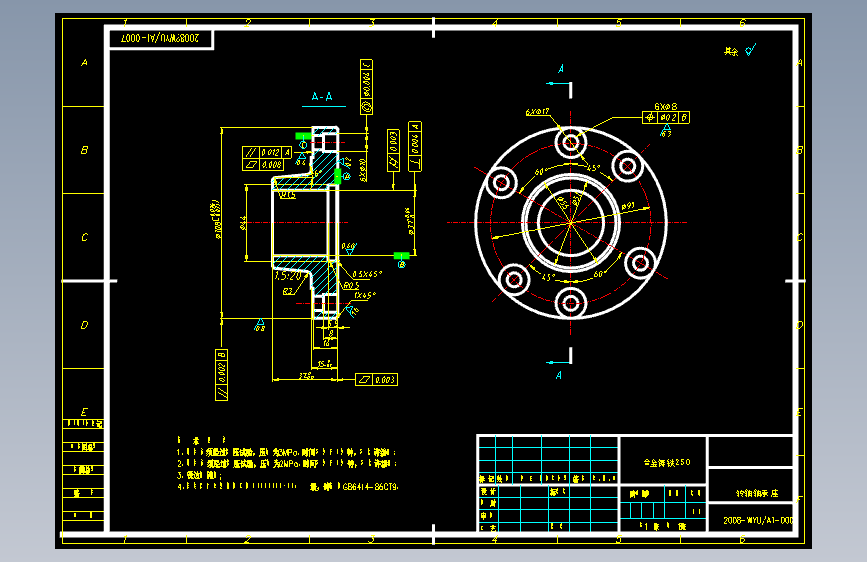Select the "GB6414-86CT9" standard reference text
The image size is (867, 562).
(370, 487)
